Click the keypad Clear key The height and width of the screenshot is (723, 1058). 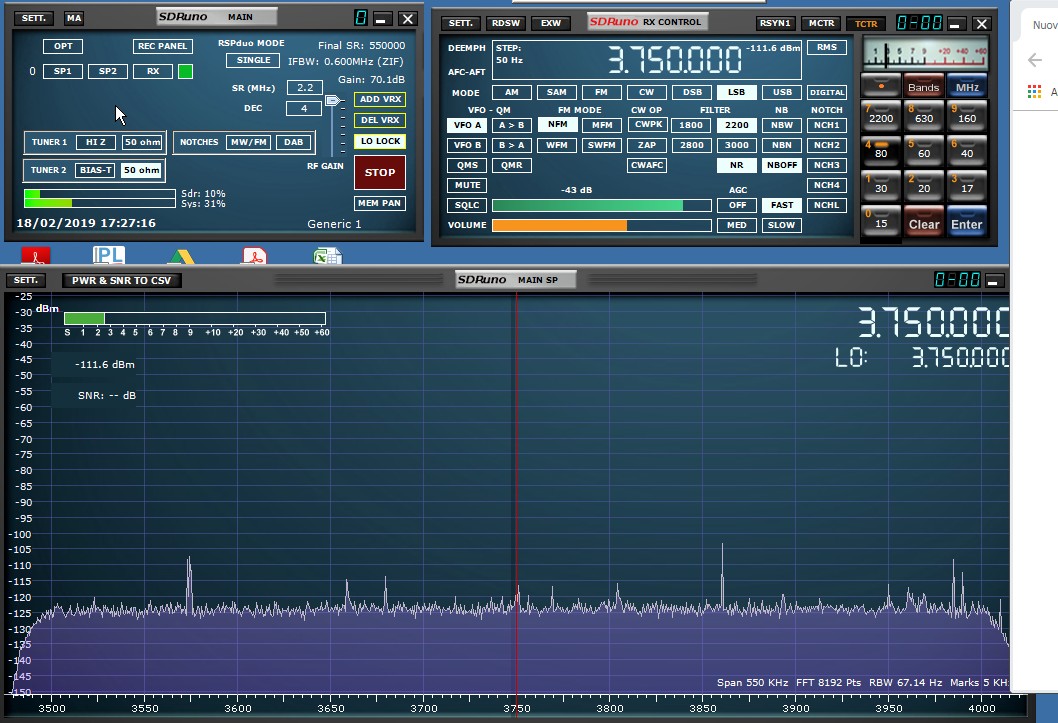[924, 221]
